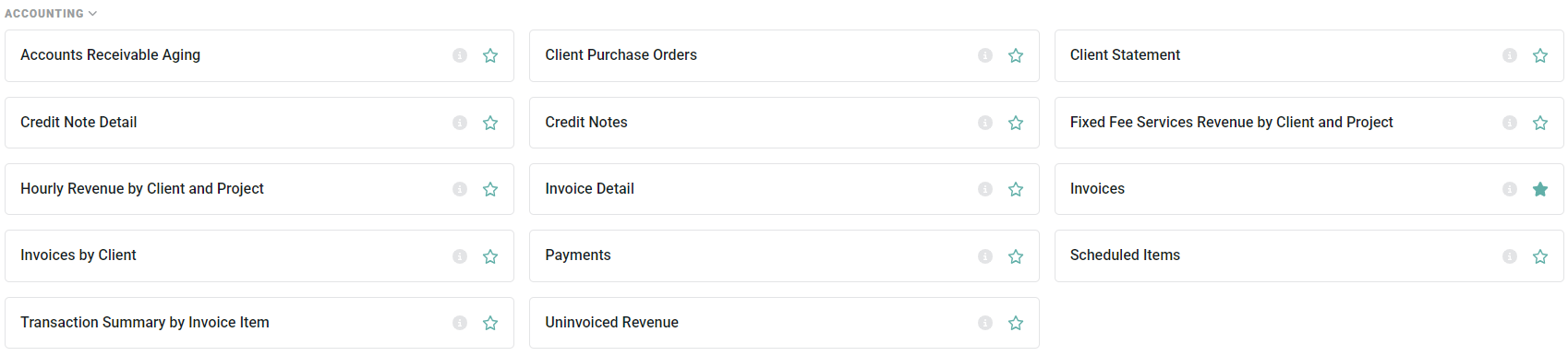Unfavorite the Invoices report star
The height and width of the screenshot is (356, 1568).
pos(1540,189)
